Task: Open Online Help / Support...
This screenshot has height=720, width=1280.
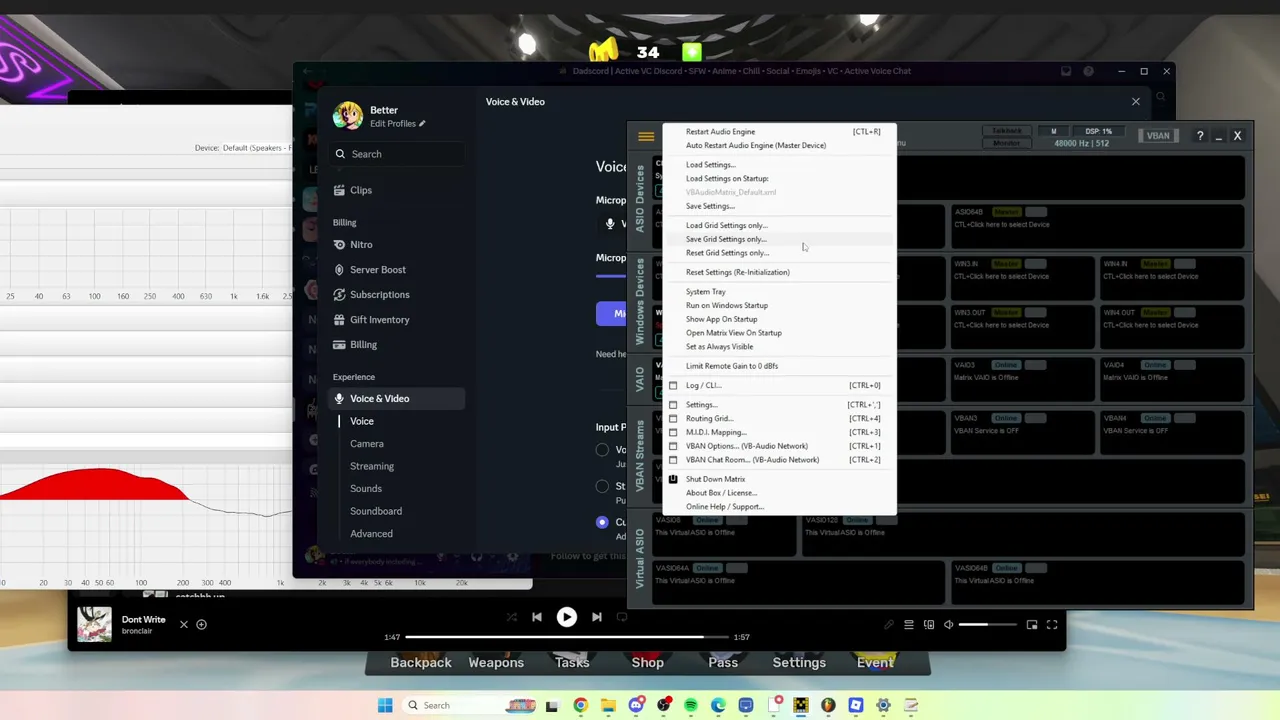Action: click(725, 507)
